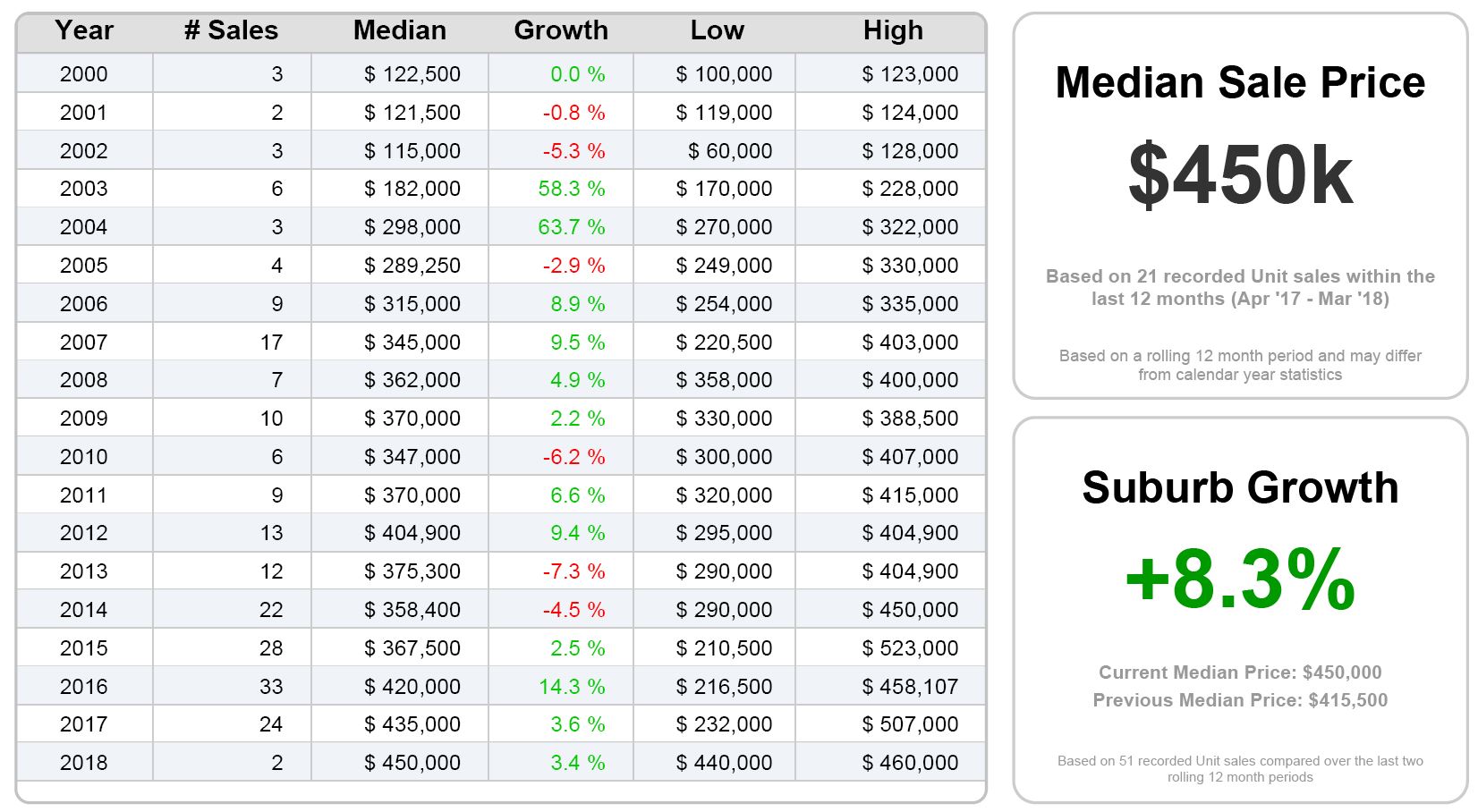Click the # Sales column header
Viewport: 1478px width, 812px height.
(x=231, y=30)
